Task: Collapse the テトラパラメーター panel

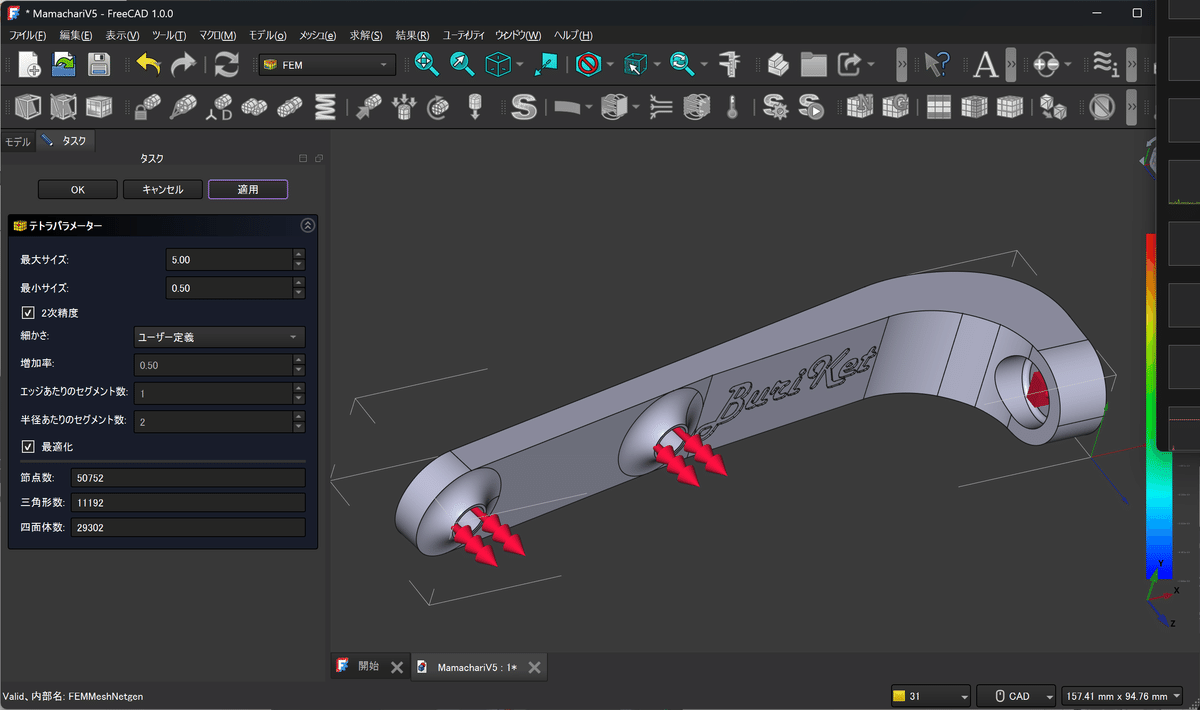Action: [307, 226]
